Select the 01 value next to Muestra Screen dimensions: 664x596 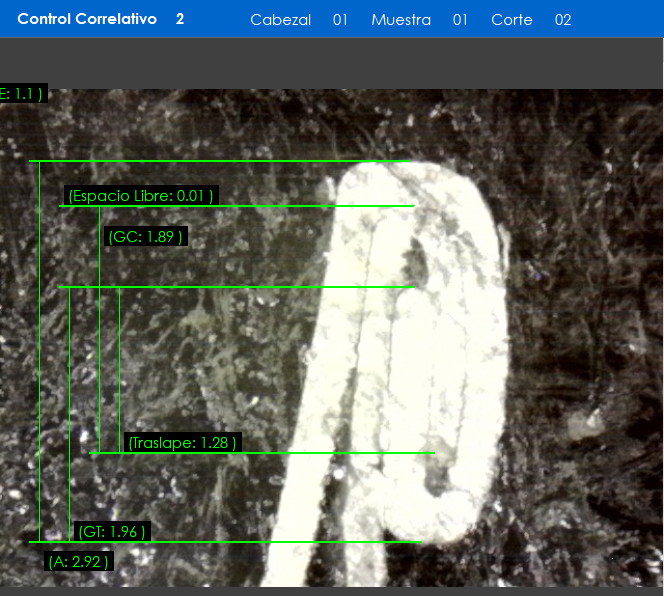tap(460, 20)
